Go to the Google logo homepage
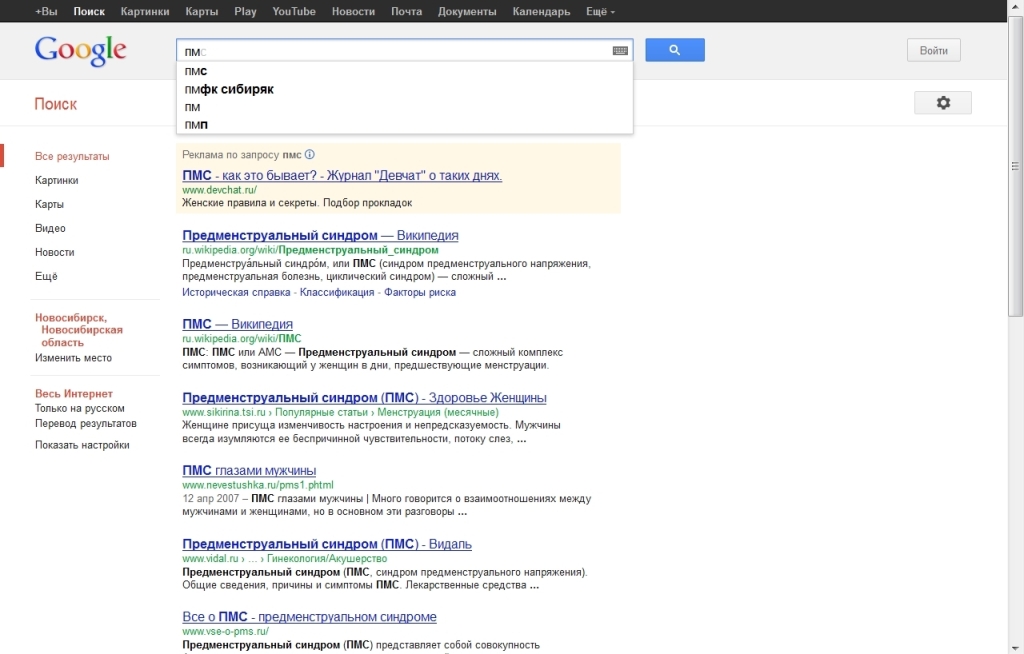Image resolution: width=1024 pixels, height=654 pixels. (80, 50)
